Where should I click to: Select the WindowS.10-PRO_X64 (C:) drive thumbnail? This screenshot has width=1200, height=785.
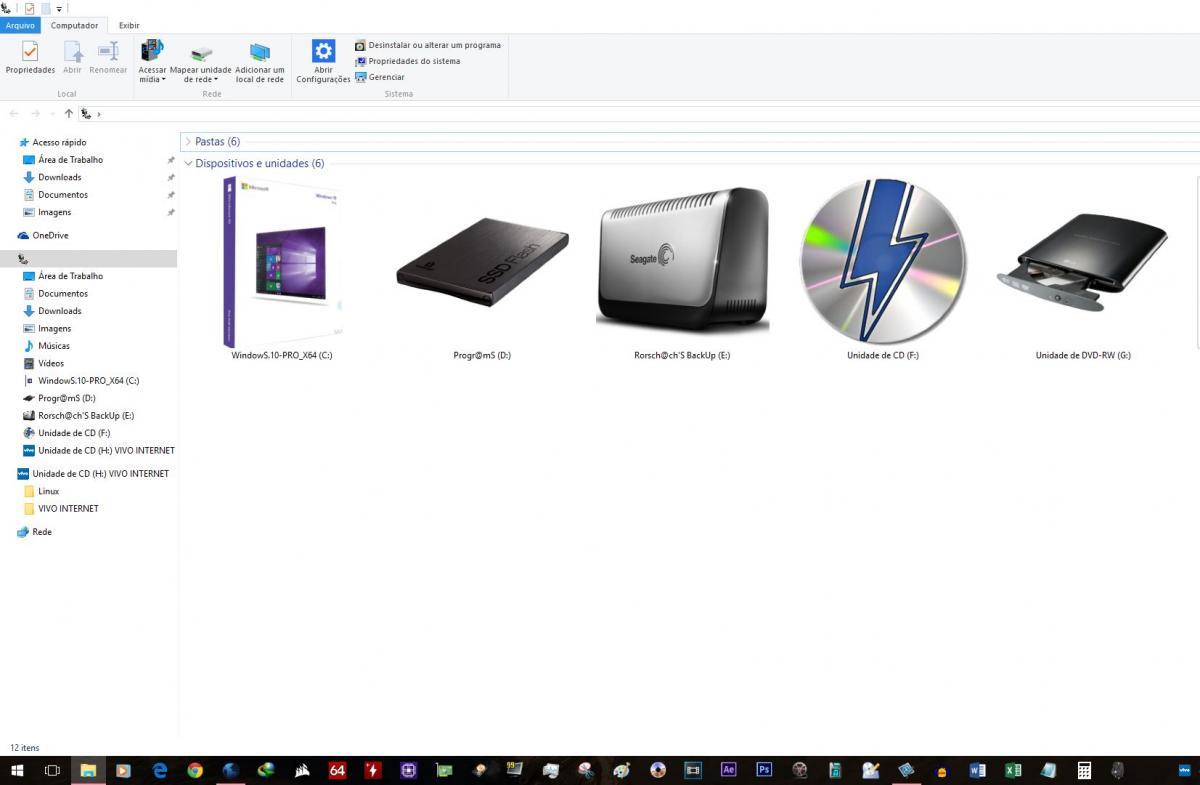pos(282,269)
